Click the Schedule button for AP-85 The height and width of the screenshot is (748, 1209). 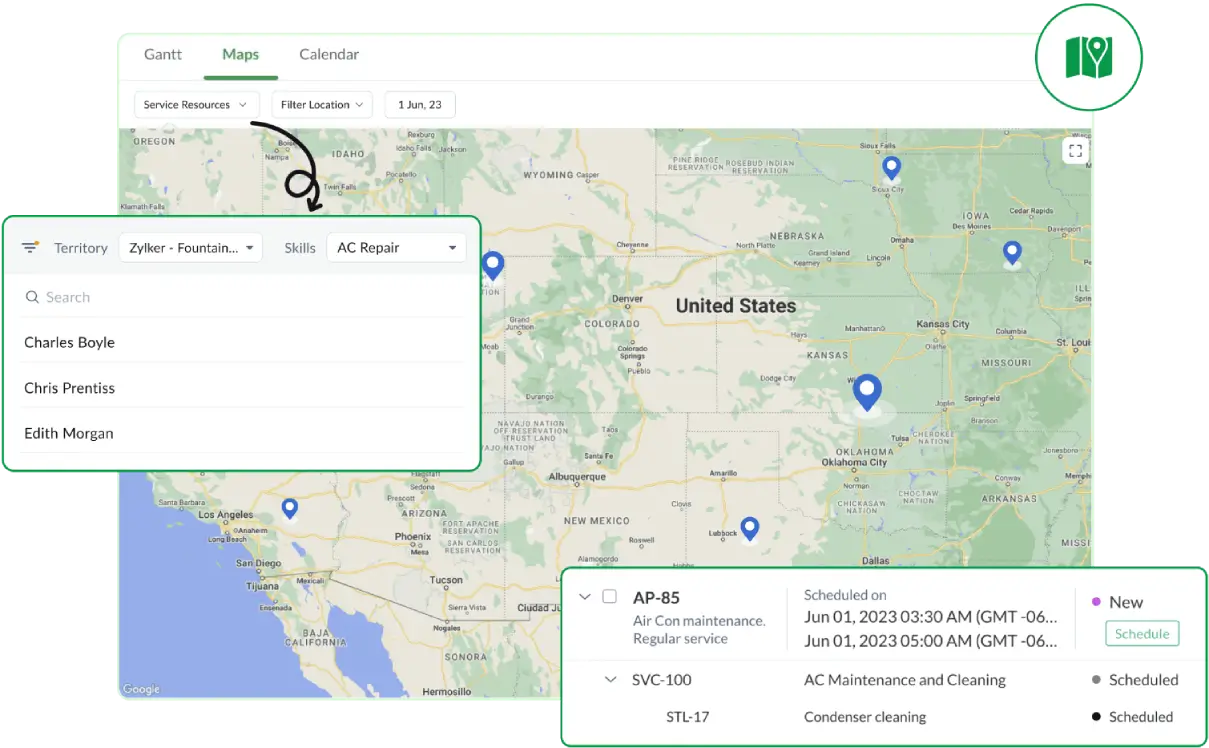pyautogui.click(x=1141, y=634)
